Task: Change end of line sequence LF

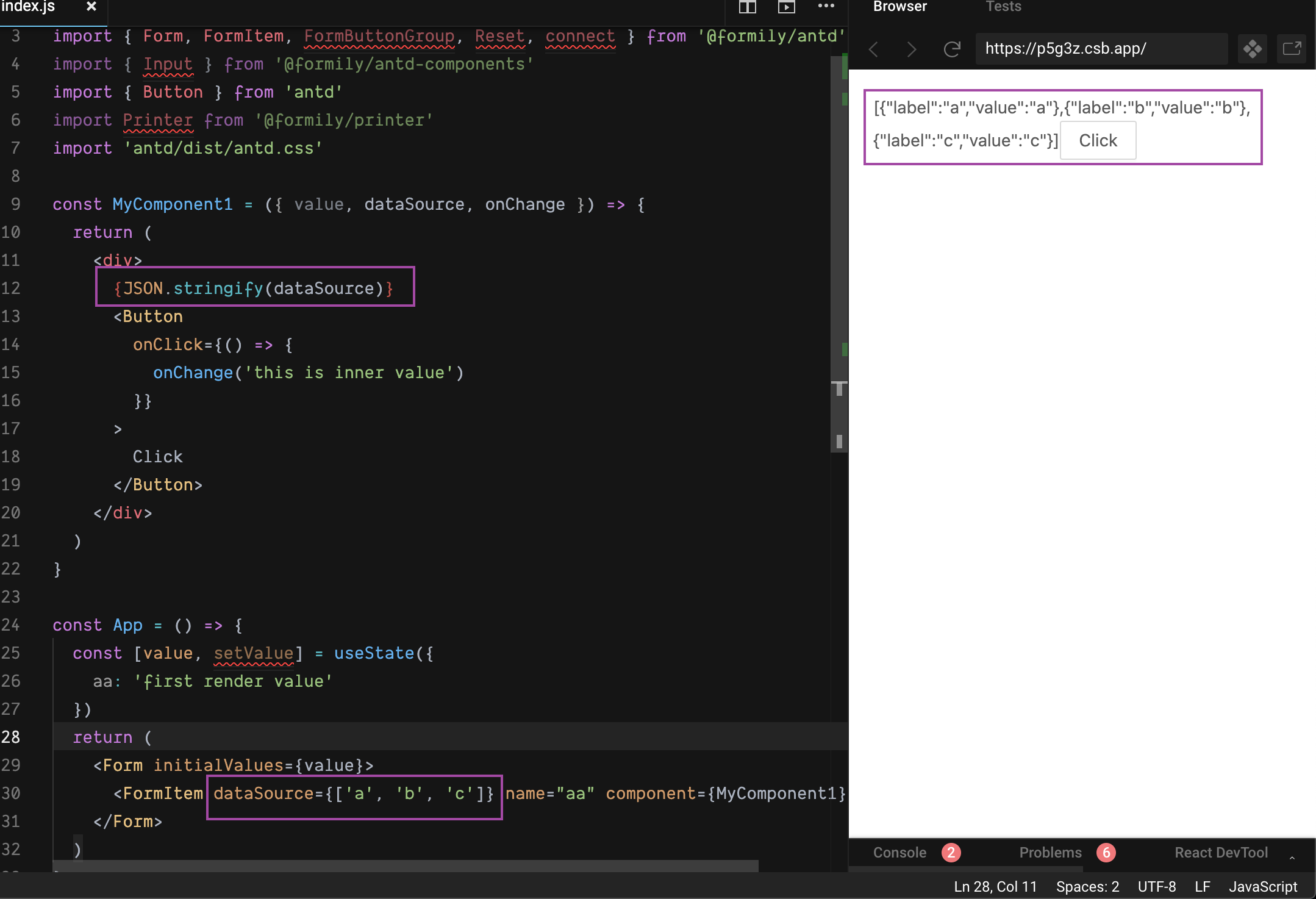Action: tap(1202, 886)
